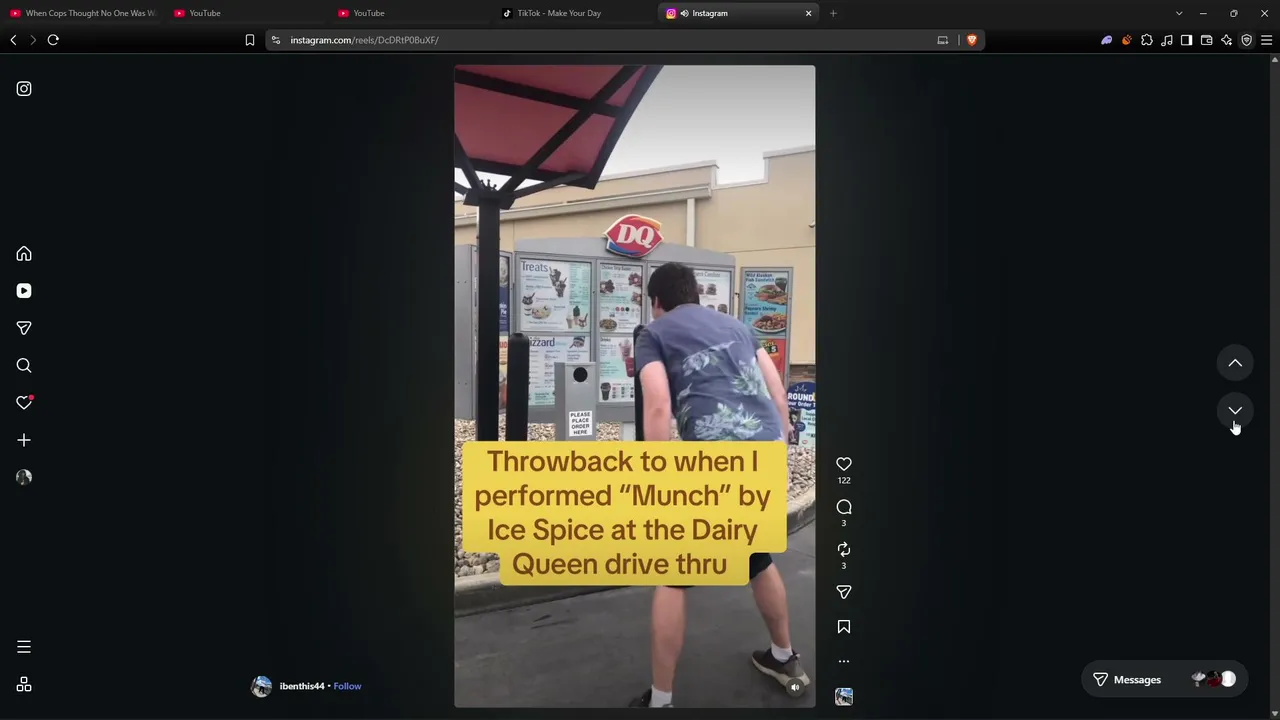The width and height of the screenshot is (1280, 720).
Task: Open the tab search dropdown
Action: coord(1179,13)
